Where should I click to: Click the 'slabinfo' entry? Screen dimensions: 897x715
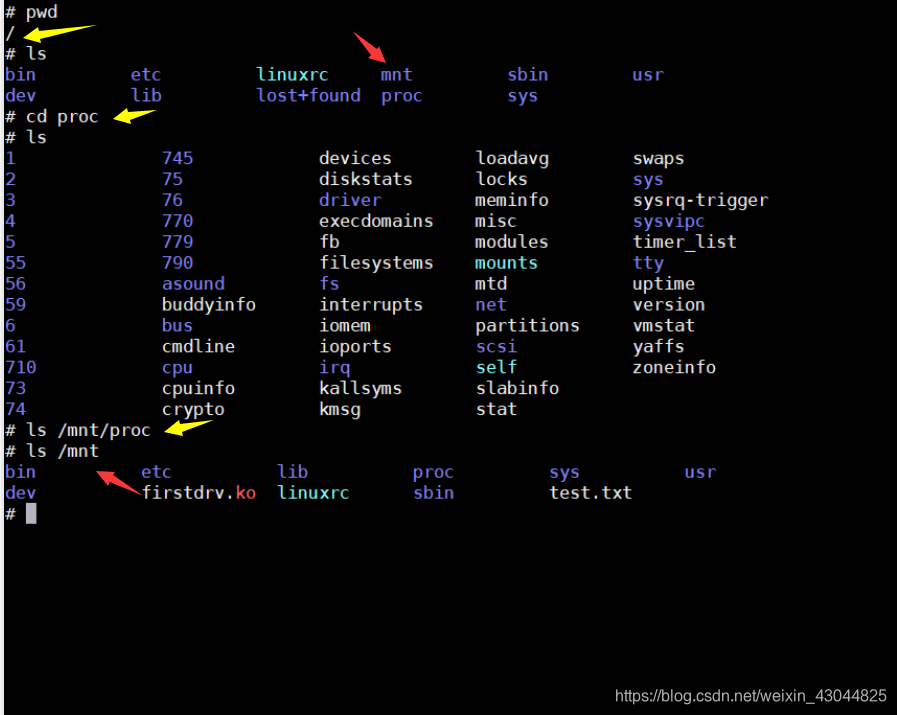[517, 388]
